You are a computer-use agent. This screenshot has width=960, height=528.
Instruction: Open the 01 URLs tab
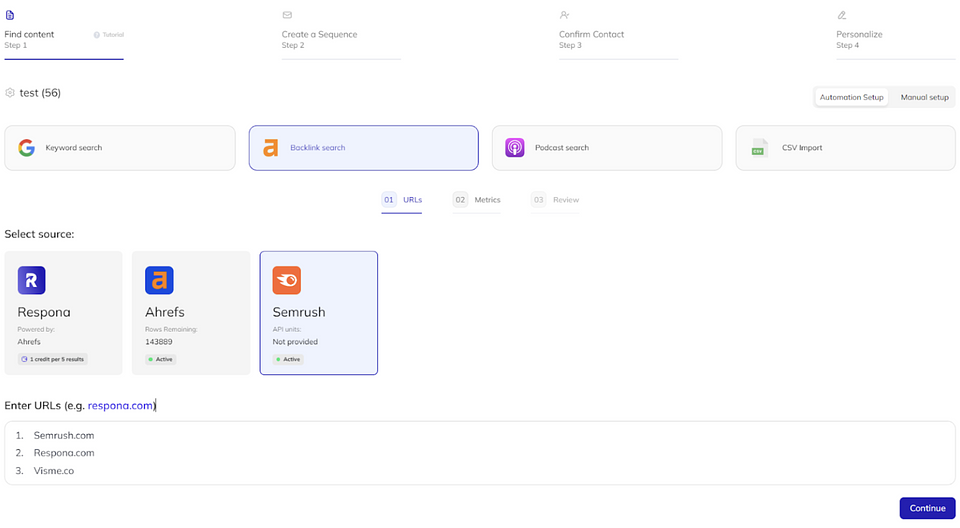pos(402,200)
